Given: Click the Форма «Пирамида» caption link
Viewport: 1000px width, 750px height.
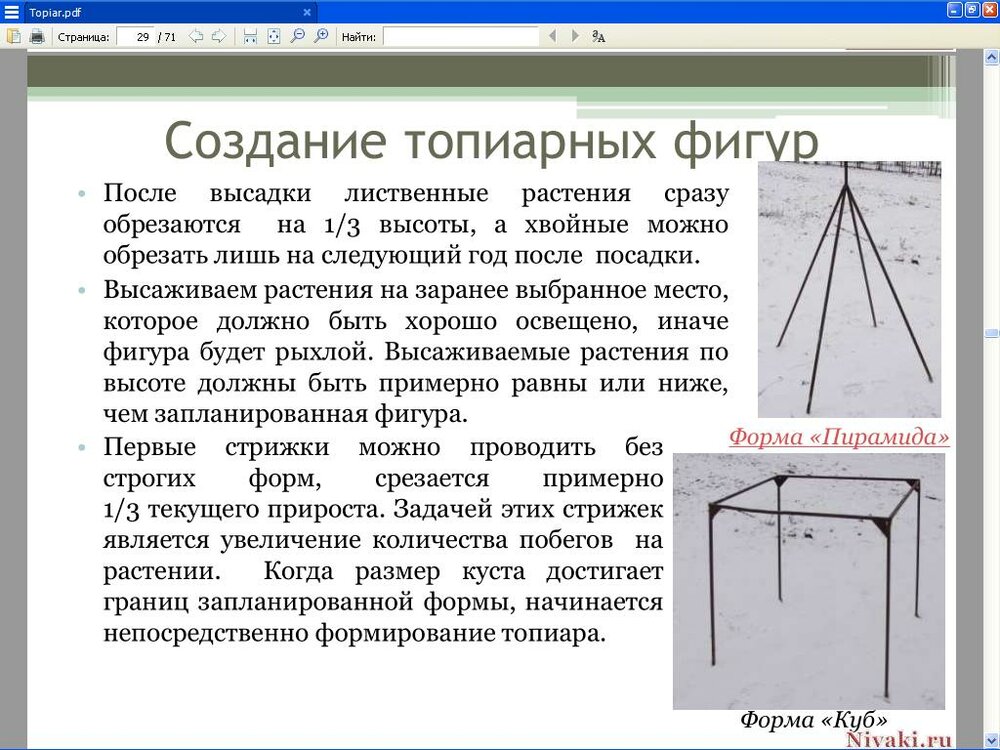Looking at the screenshot, I should coord(838,436).
